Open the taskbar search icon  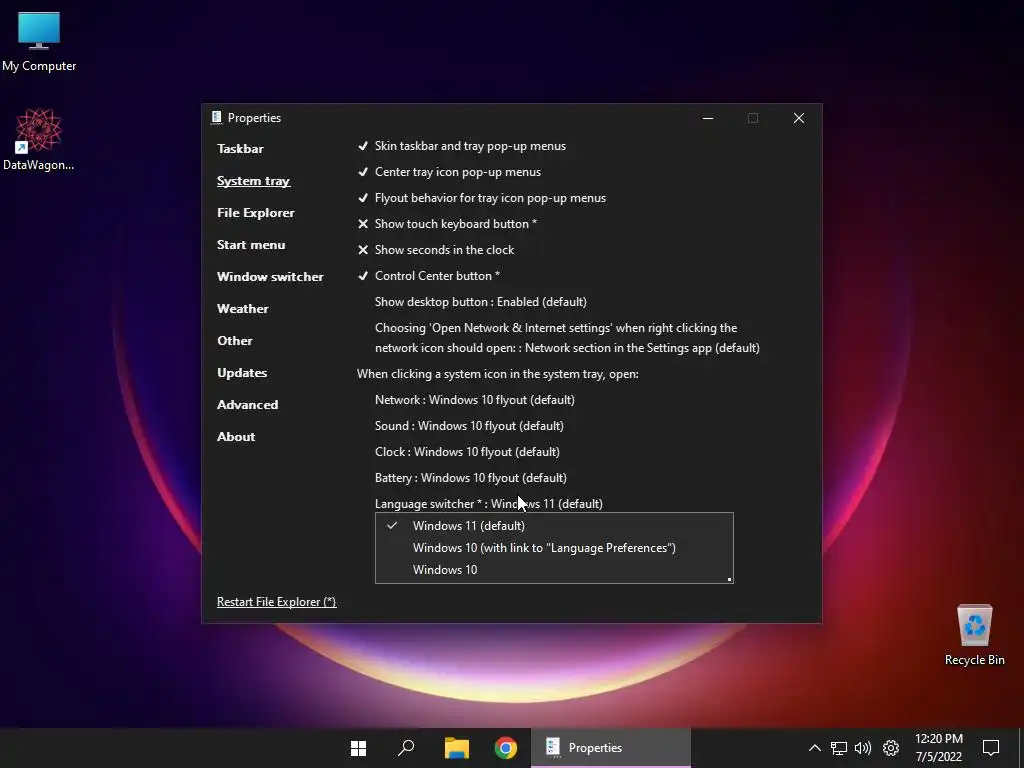click(x=406, y=748)
